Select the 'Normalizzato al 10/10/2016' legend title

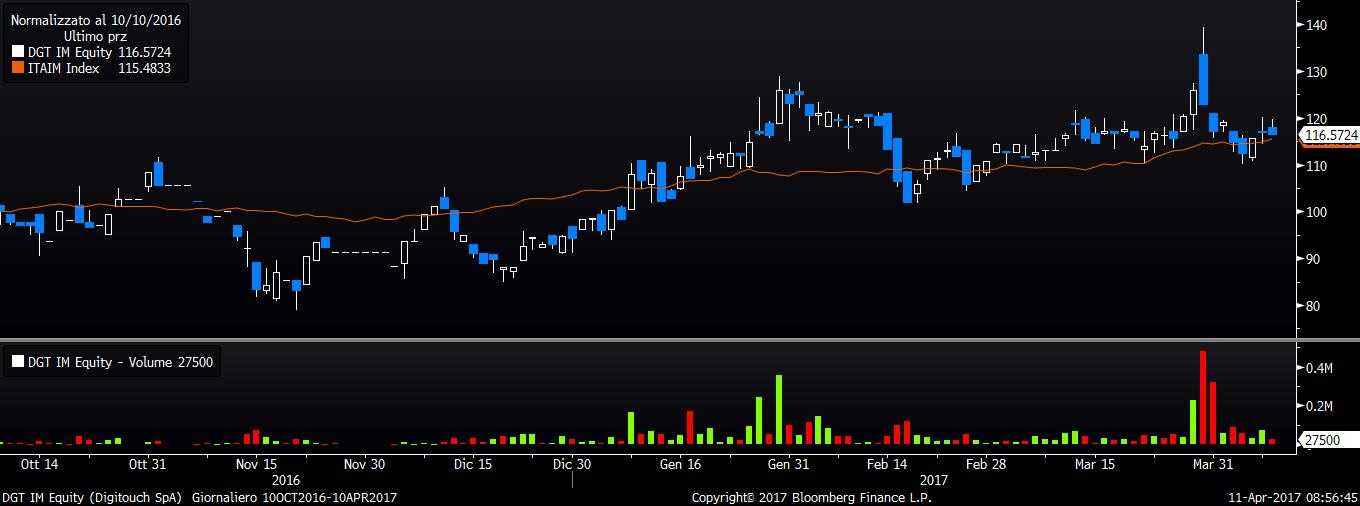point(95,20)
